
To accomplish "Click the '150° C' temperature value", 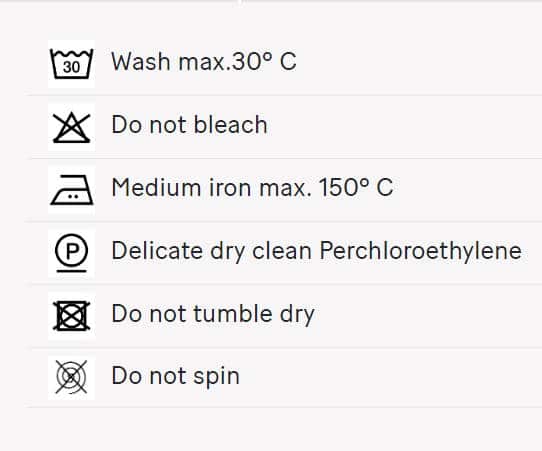I will coord(356,188).
